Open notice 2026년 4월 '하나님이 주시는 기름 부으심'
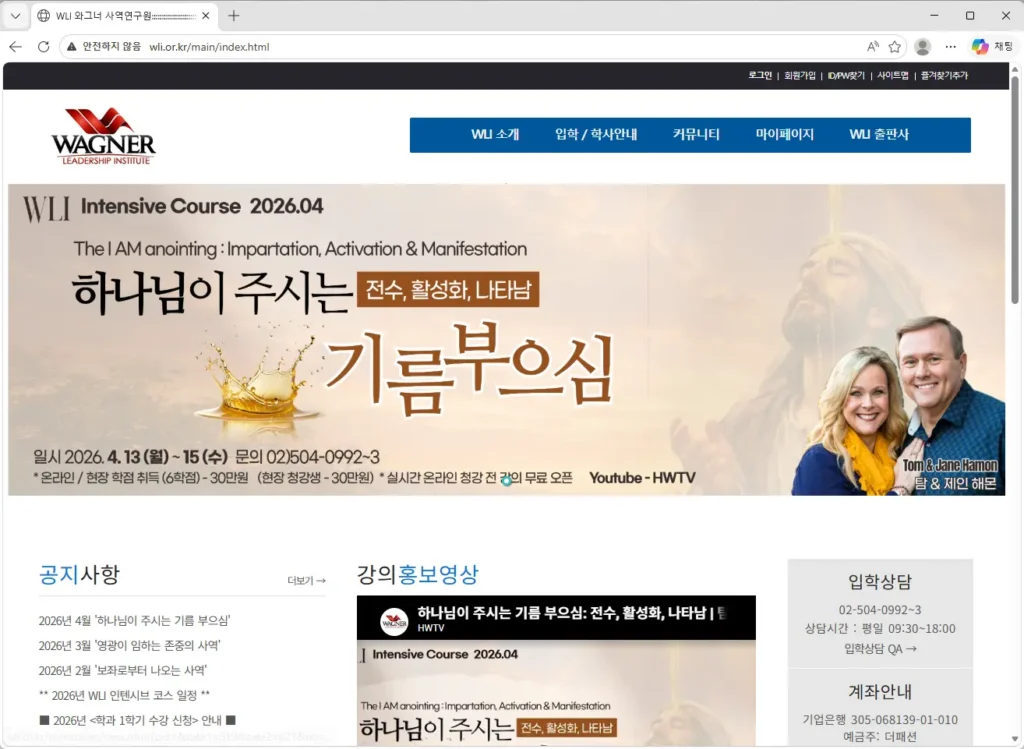The width and height of the screenshot is (1024, 749). pyautogui.click(x=135, y=620)
